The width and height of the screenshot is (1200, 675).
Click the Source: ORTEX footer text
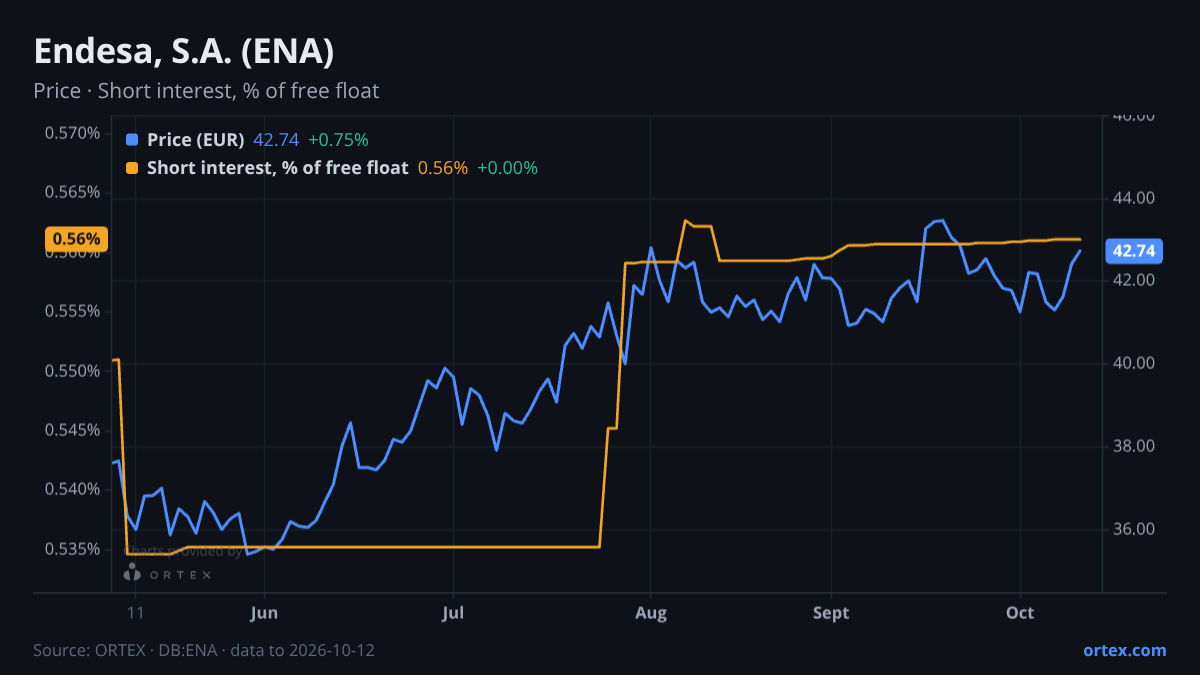(x=204, y=650)
